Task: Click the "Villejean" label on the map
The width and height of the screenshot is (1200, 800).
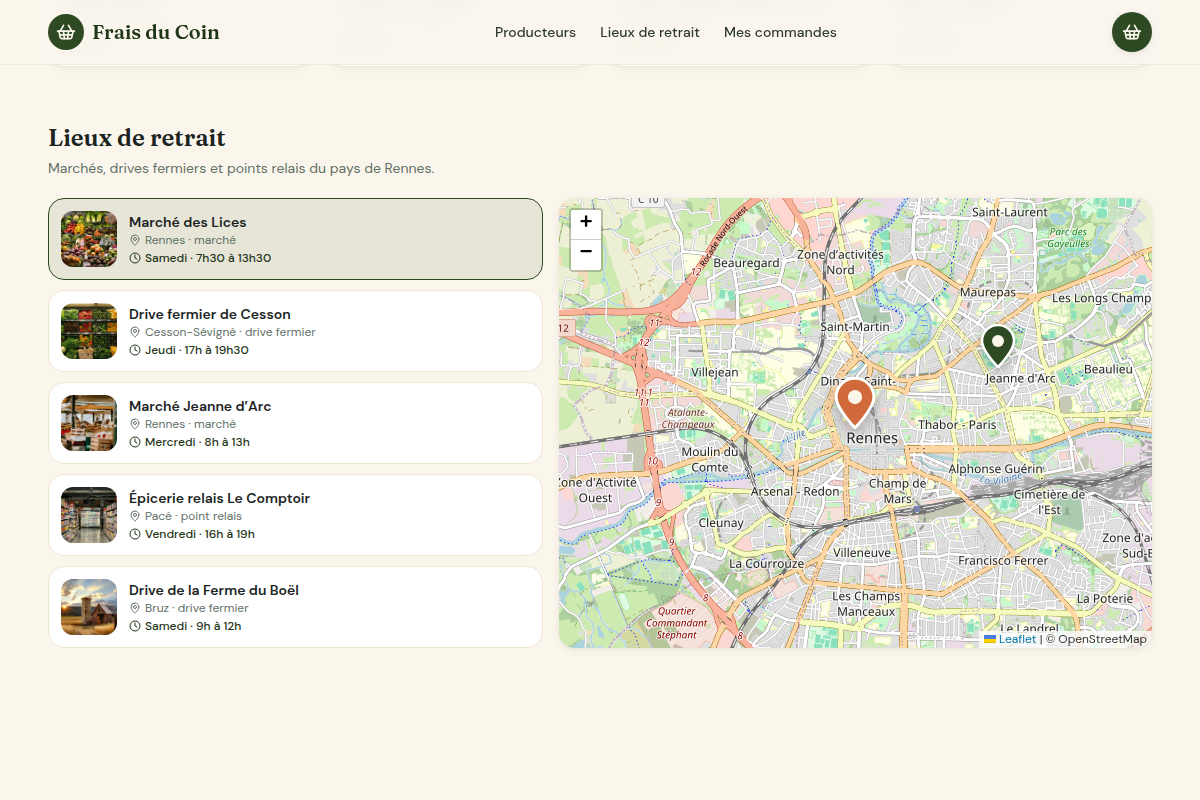Action: click(x=715, y=372)
